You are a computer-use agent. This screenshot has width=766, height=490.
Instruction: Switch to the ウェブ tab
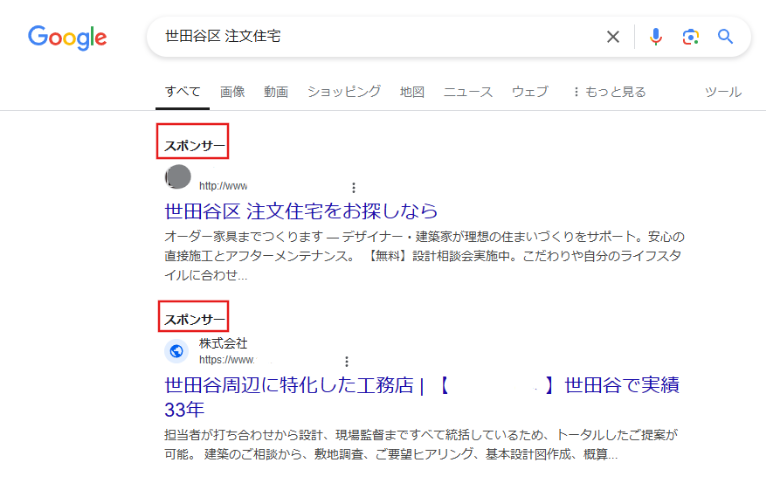click(530, 92)
